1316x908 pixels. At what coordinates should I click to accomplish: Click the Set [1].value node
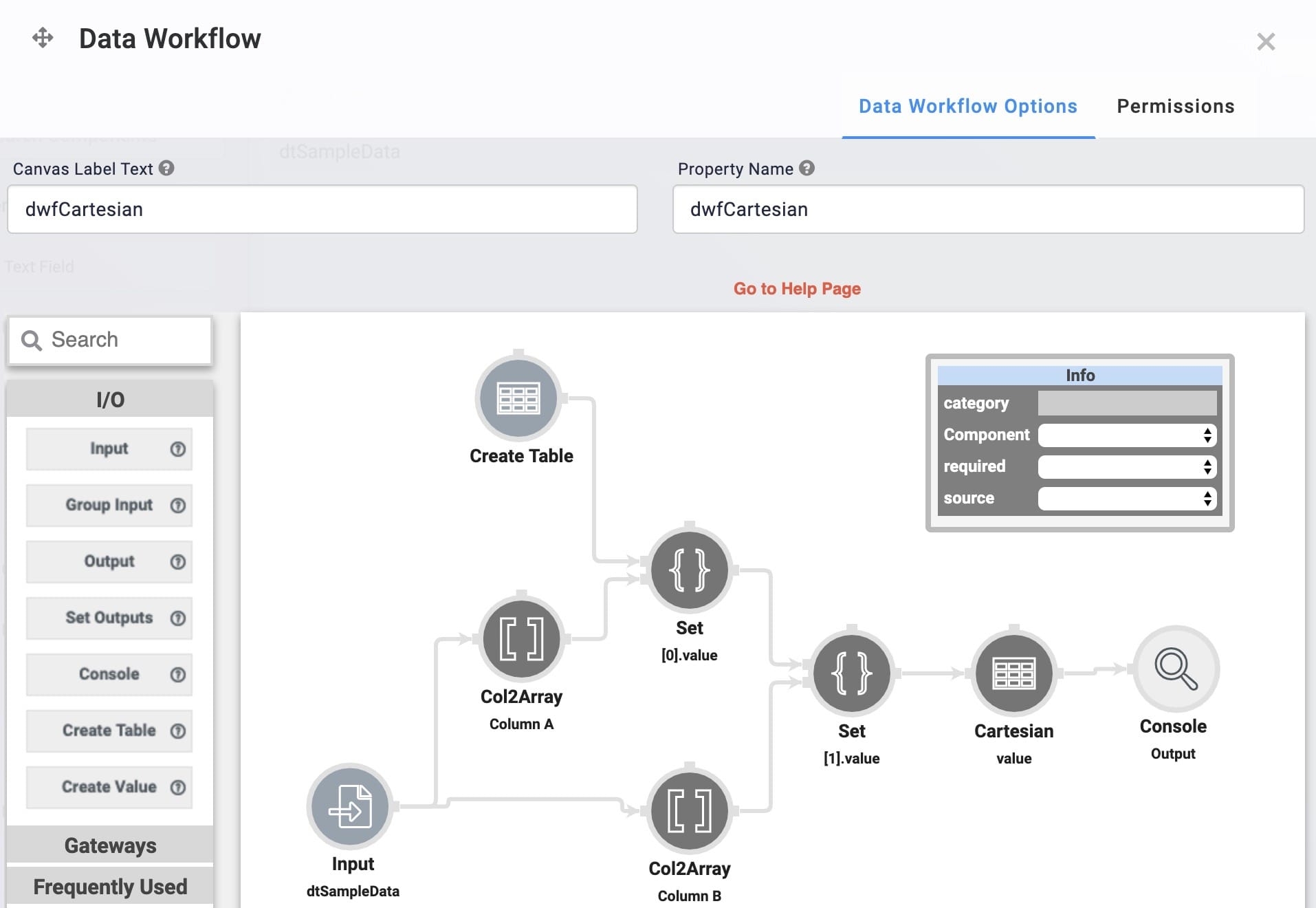click(x=852, y=673)
